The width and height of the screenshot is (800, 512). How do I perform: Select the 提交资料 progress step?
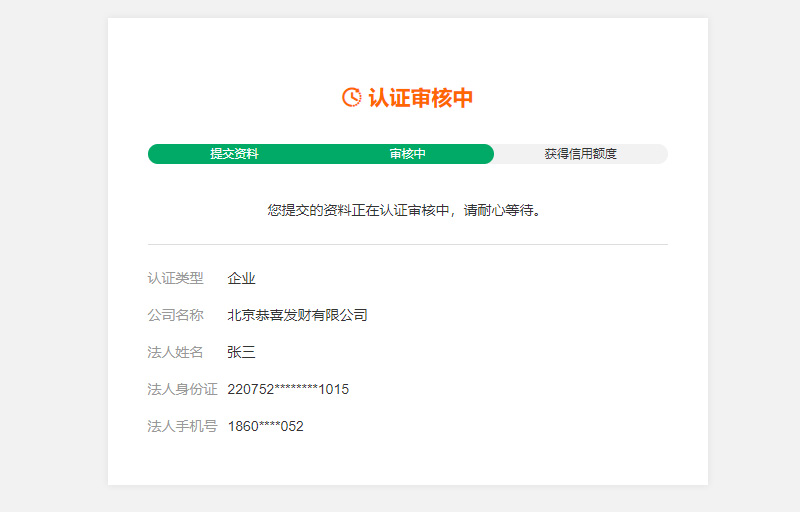click(x=234, y=154)
